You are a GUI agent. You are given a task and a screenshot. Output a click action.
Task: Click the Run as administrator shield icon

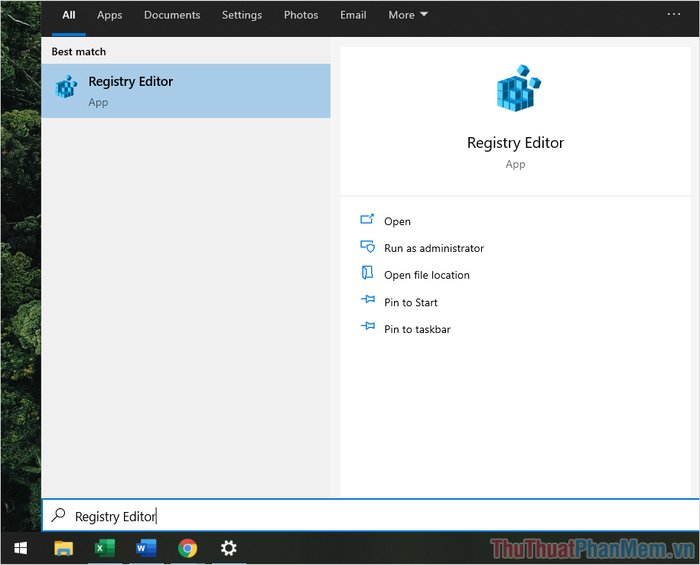click(367, 246)
